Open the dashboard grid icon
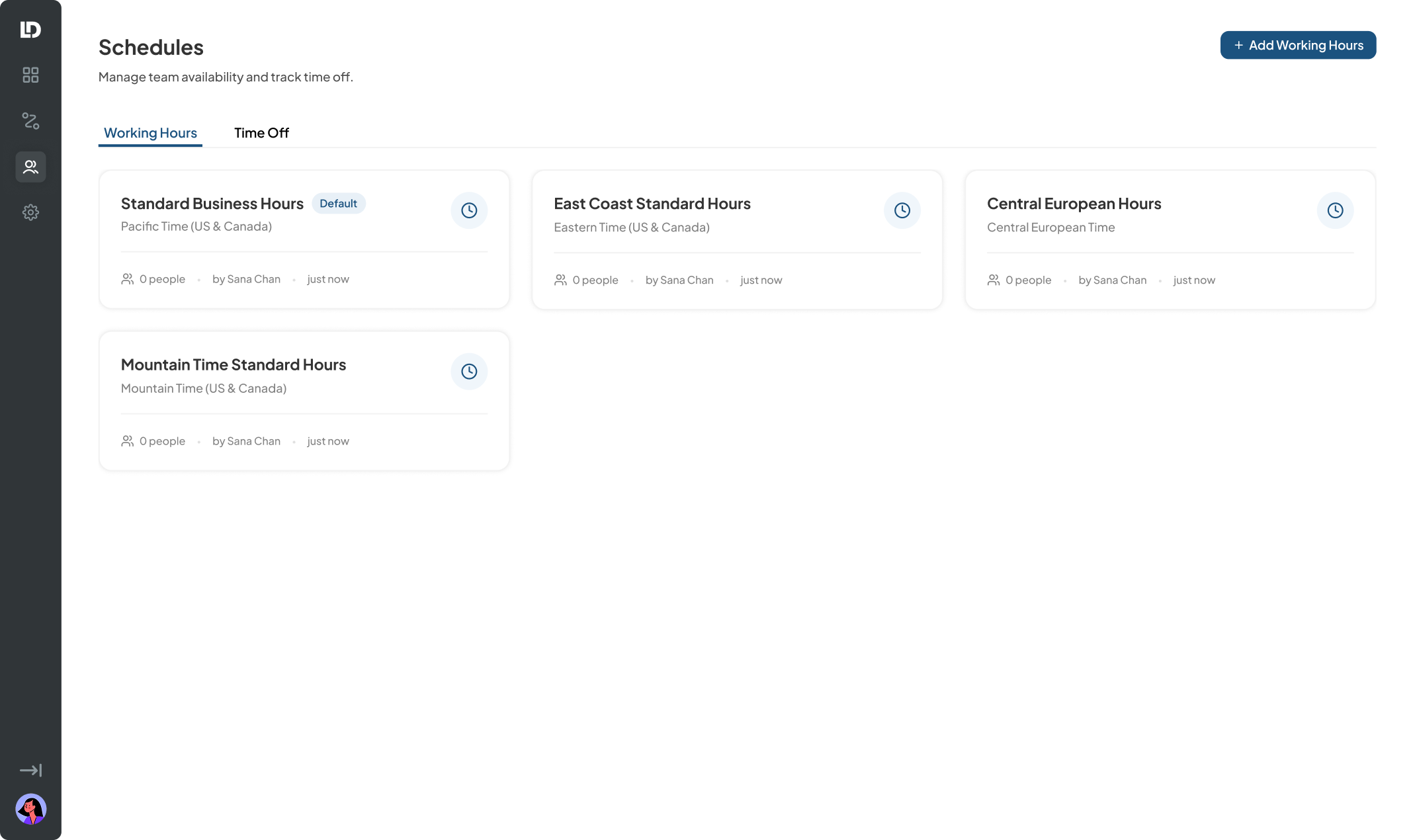The width and height of the screenshot is (1413, 840). [x=30, y=75]
